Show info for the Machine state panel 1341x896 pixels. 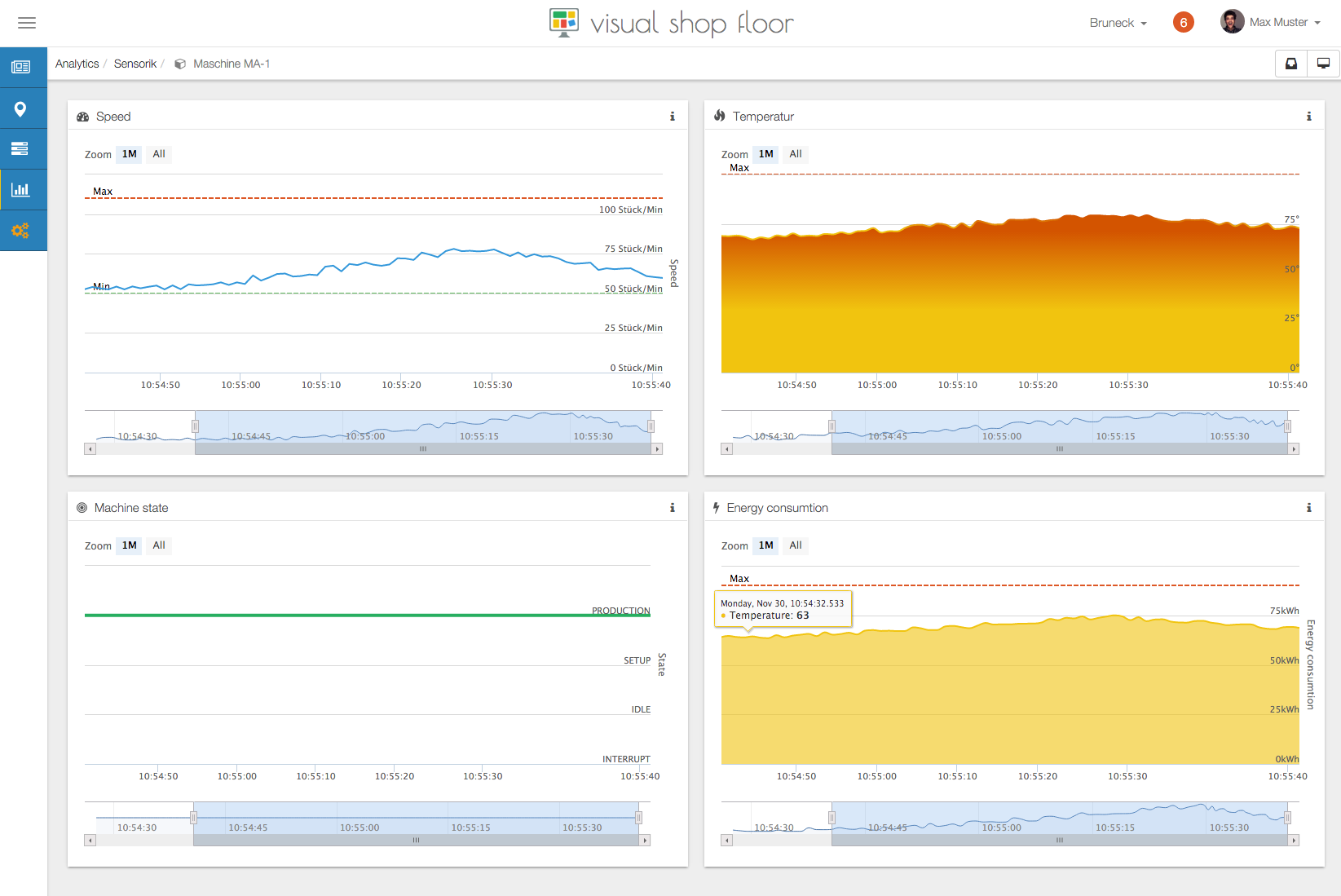click(x=673, y=508)
